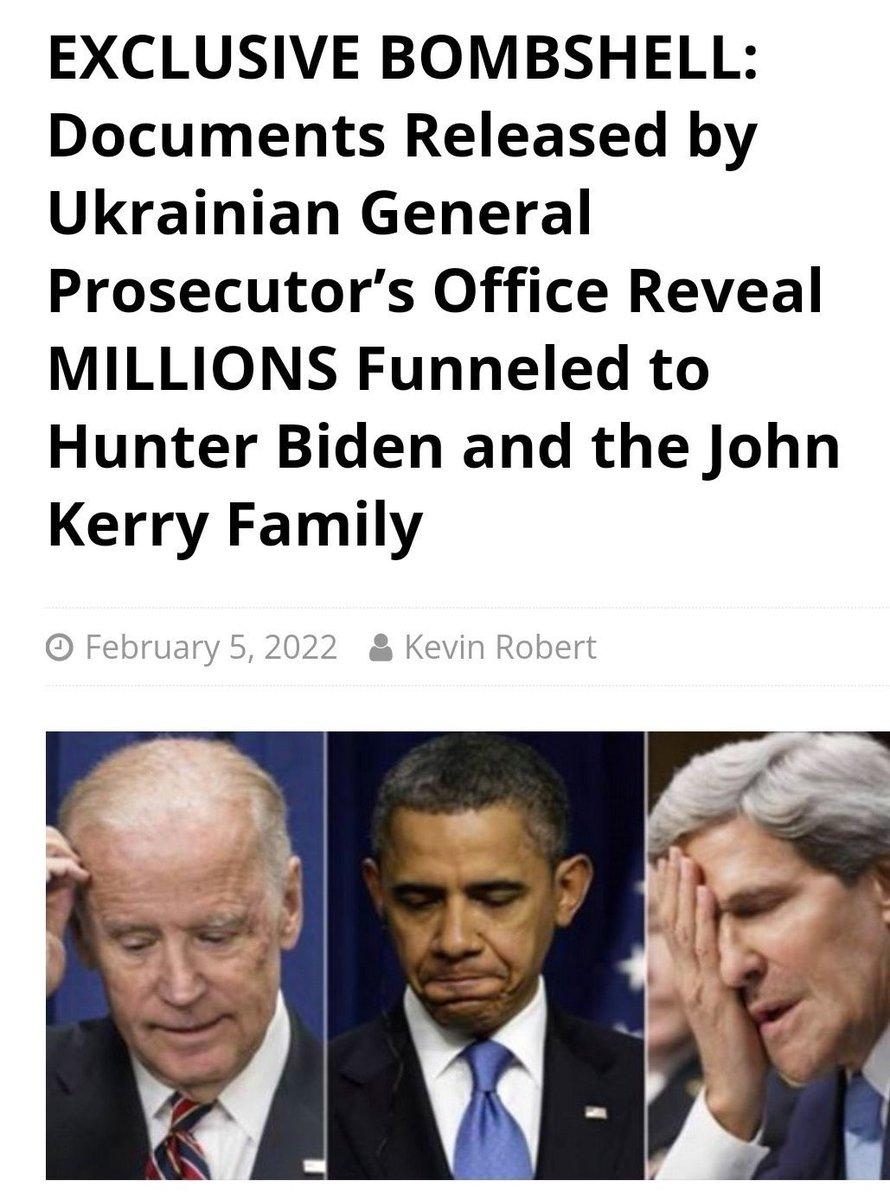The image size is (890, 1200).
Task: Click the words 'Ukrainian General' in headline
Action: coord(319,216)
